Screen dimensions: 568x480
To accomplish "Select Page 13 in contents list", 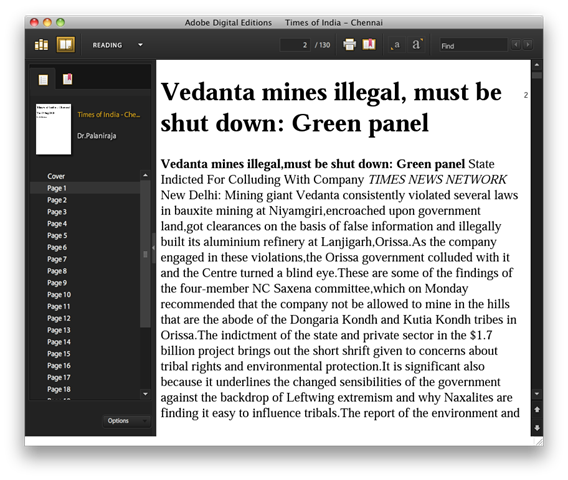I will [x=85, y=330].
